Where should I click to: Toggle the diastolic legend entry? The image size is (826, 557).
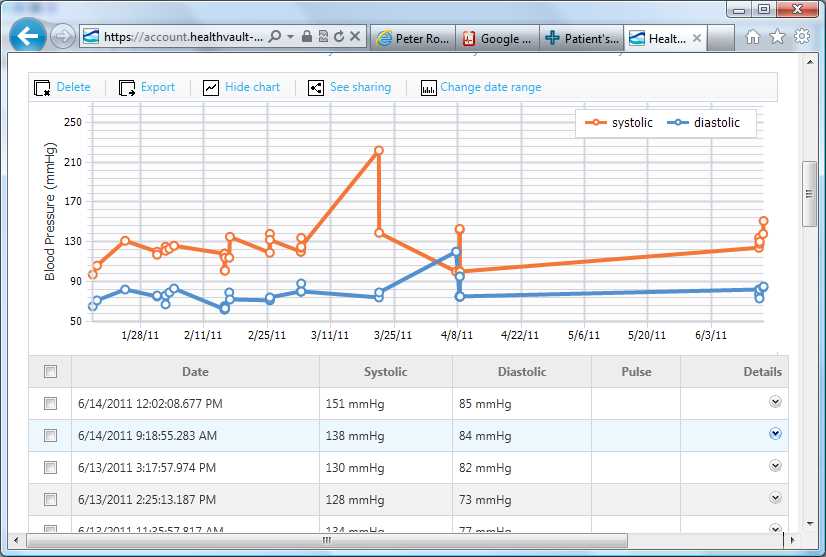[703, 122]
